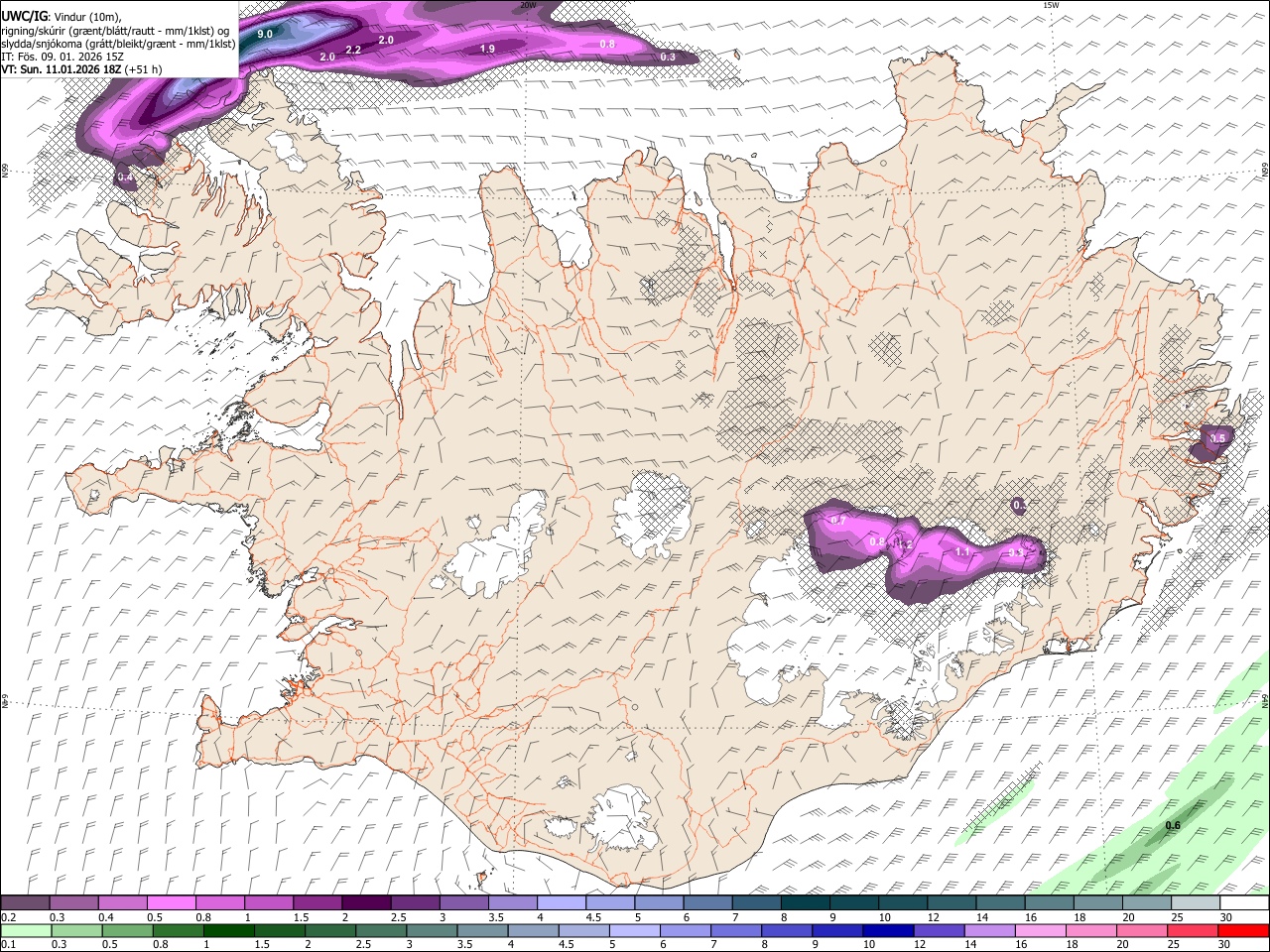Image resolution: width=1270 pixels, height=952 pixels.
Task: Pick the pale periwinkle 4 swatch in snow legend
Action: coord(562,902)
